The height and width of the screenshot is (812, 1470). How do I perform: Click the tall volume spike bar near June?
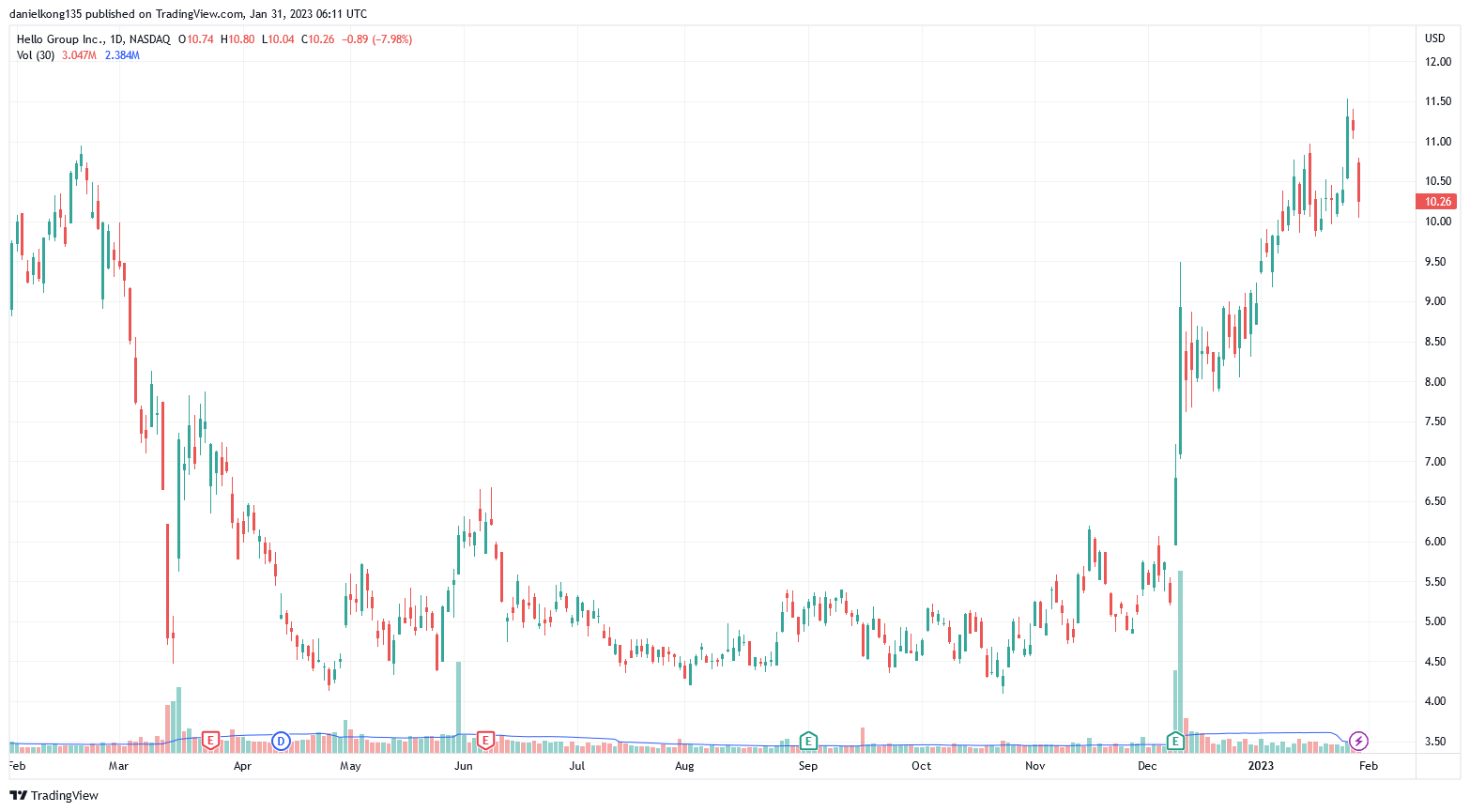coord(458,699)
